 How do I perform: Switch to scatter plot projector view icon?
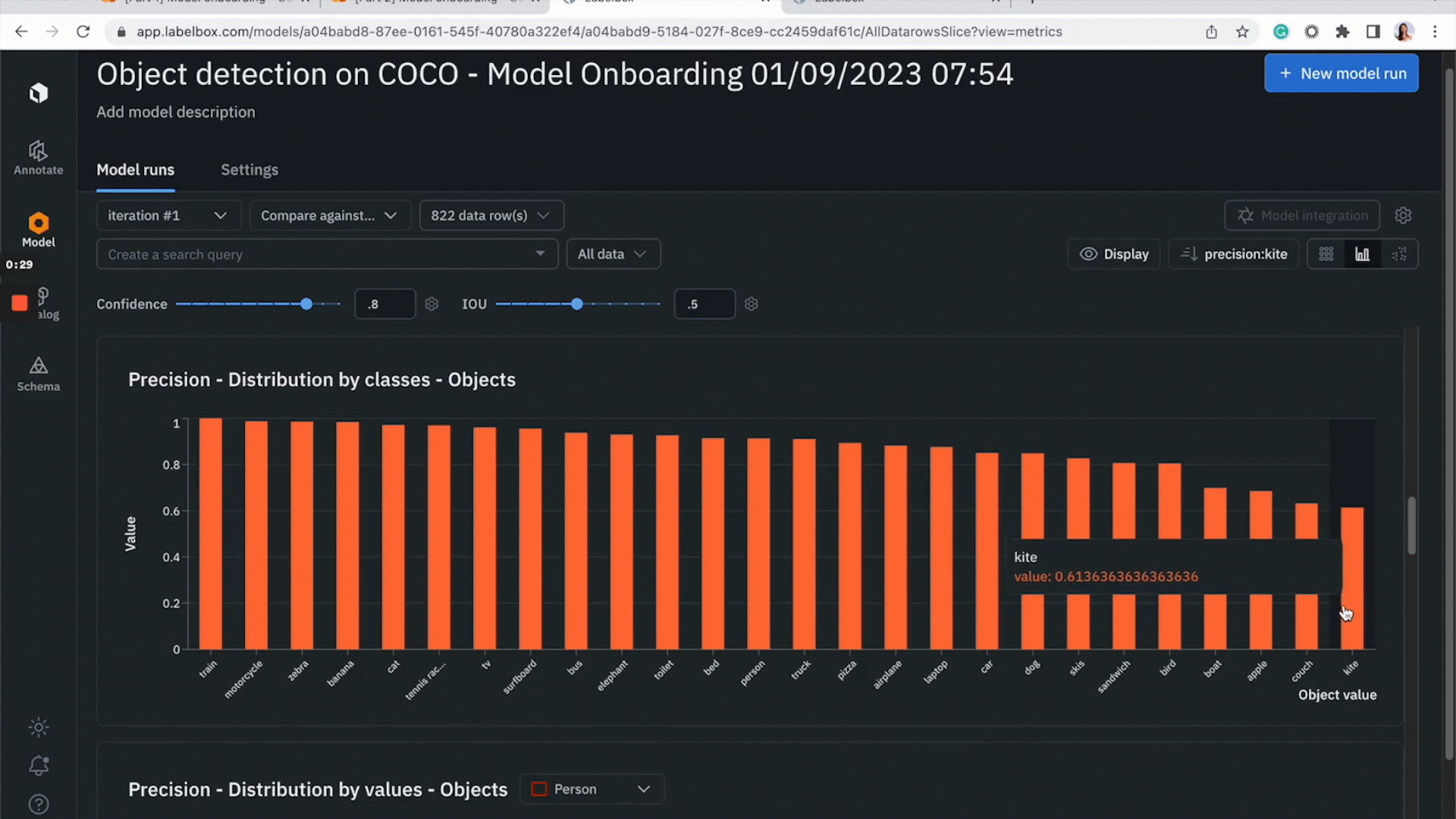pos(1399,254)
